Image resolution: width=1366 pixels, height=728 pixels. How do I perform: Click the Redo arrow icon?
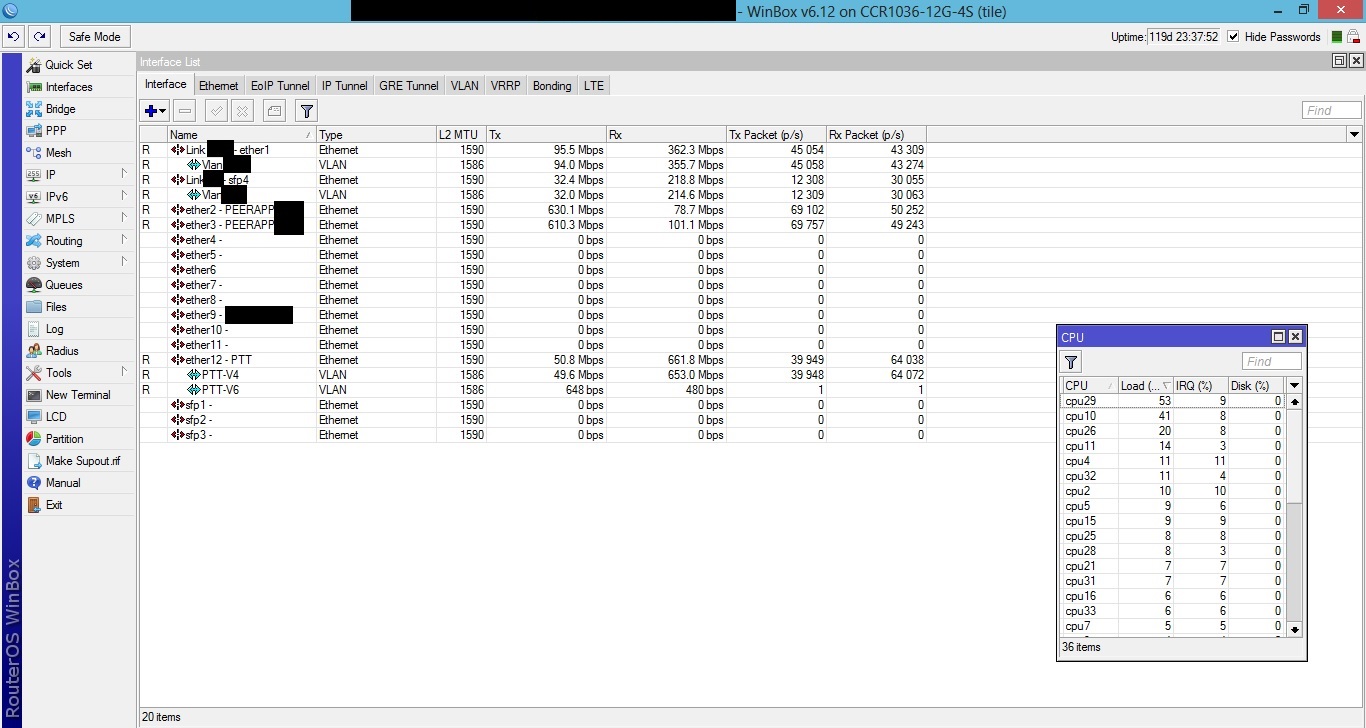(39, 37)
